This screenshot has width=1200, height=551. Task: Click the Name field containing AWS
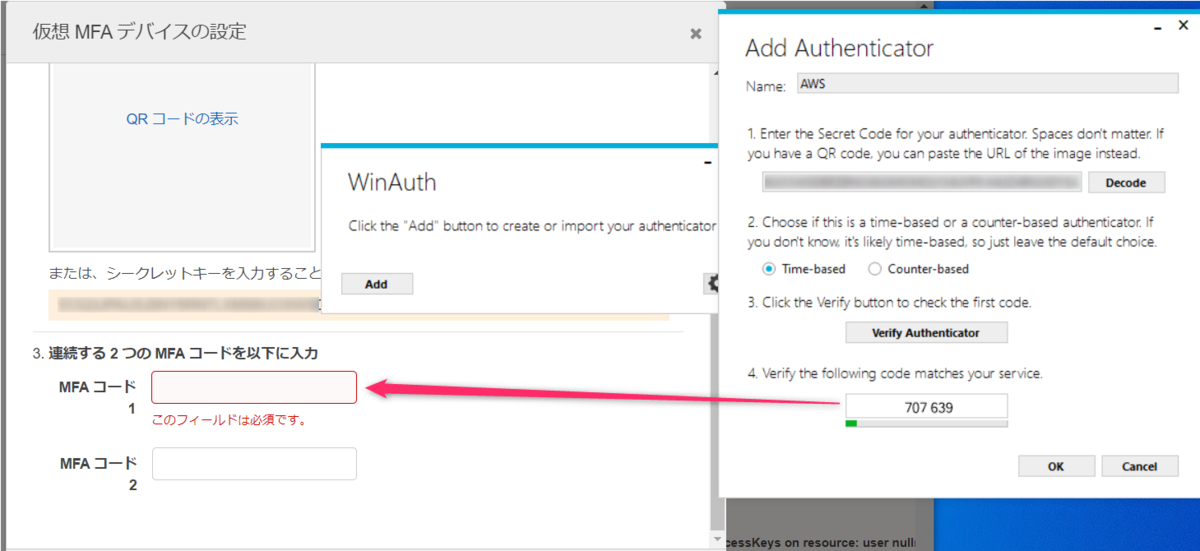(988, 85)
